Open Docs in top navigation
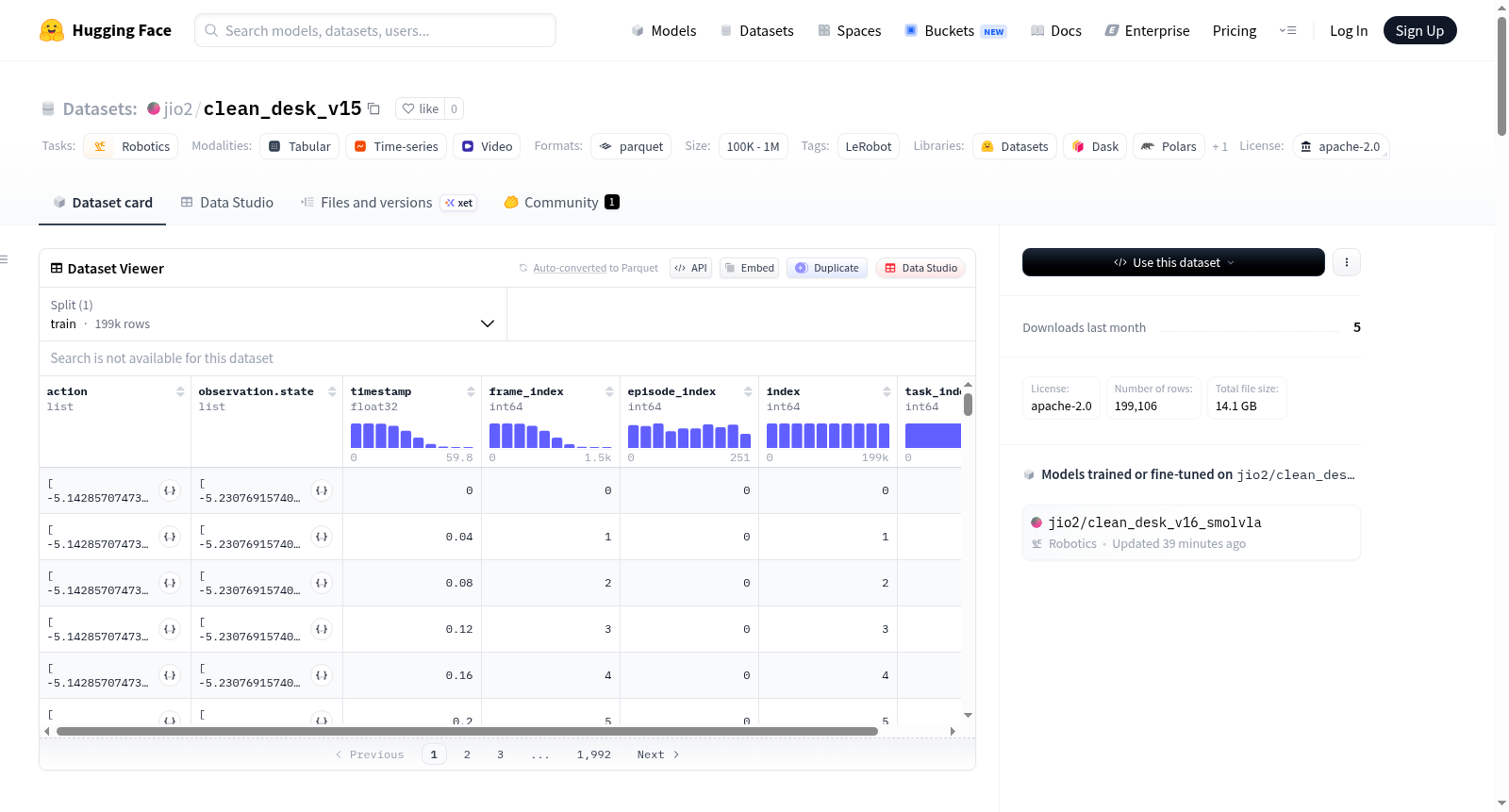Image resolution: width=1509 pixels, height=812 pixels. [1056, 30]
